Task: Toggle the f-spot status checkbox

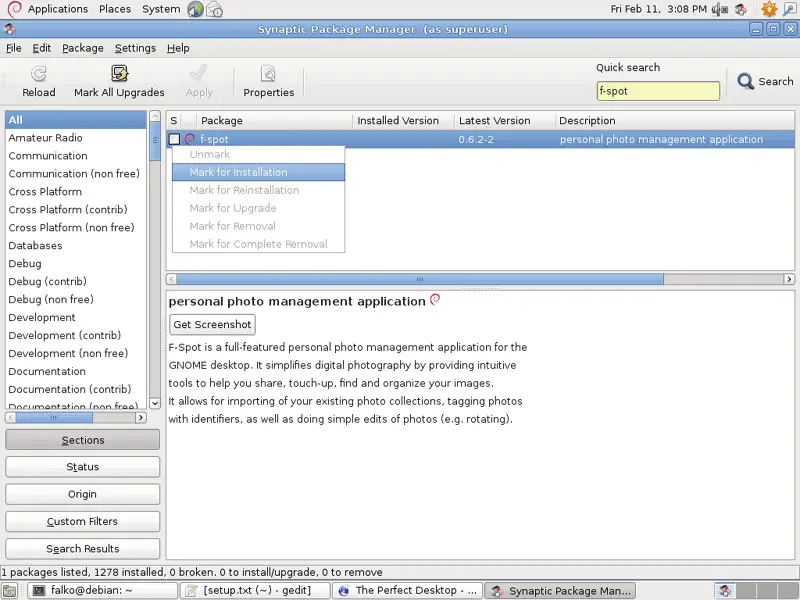Action: 174,139
